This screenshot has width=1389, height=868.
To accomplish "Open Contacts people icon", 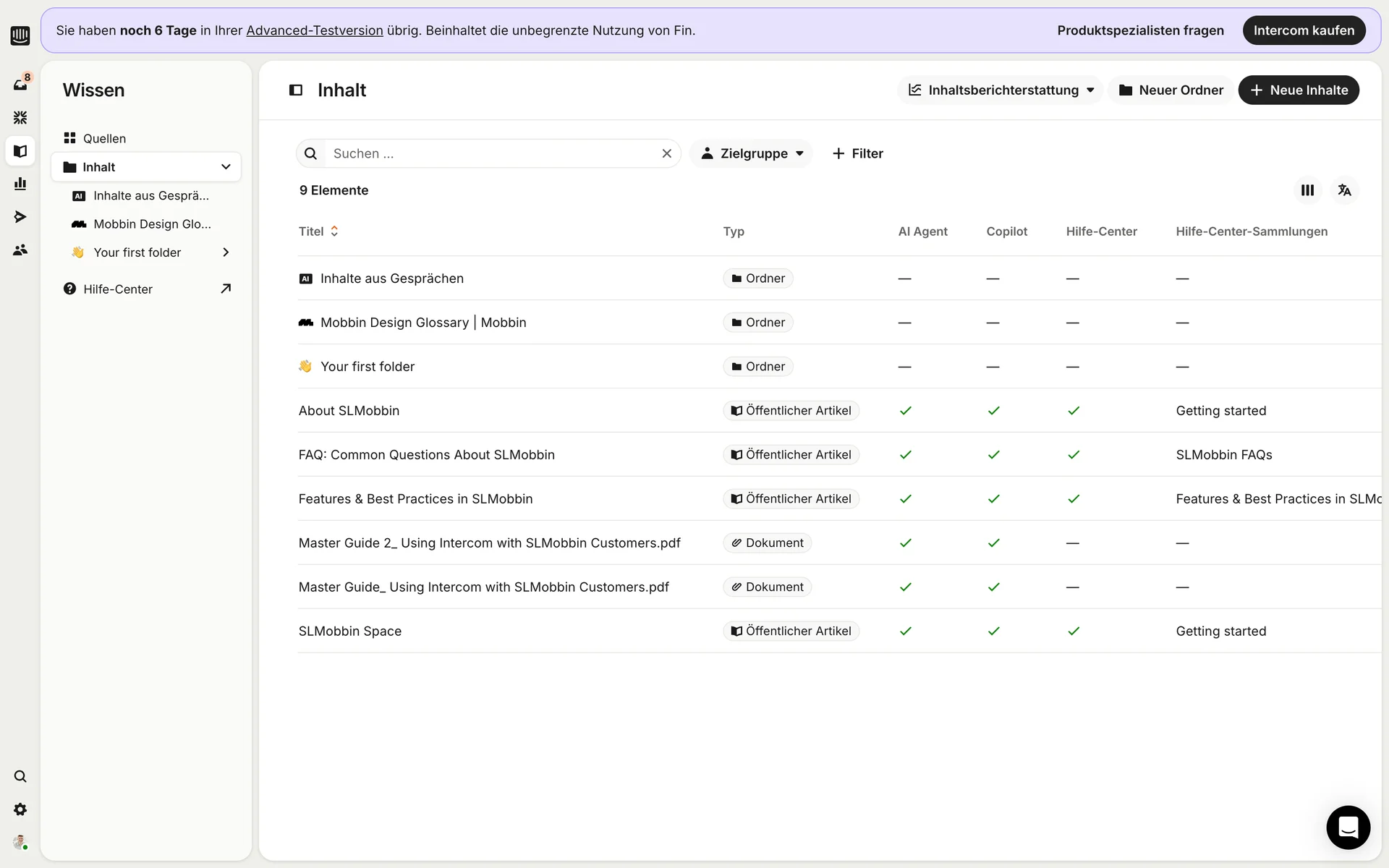I will [x=20, y=250].
